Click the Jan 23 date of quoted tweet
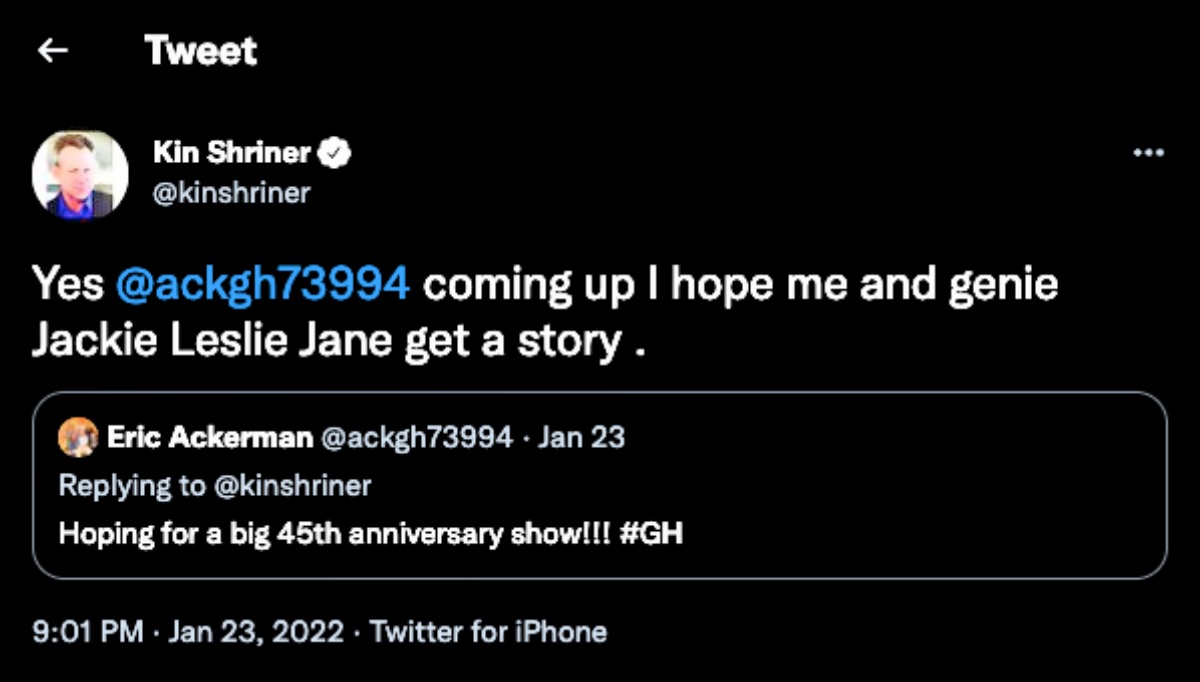The width and height of the screenshot is (1200, 682). pyautogui.click(x=581, y=438)
